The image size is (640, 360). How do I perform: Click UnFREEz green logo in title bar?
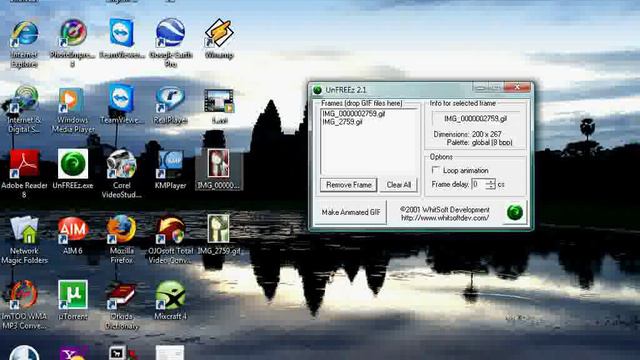[317, 90]
